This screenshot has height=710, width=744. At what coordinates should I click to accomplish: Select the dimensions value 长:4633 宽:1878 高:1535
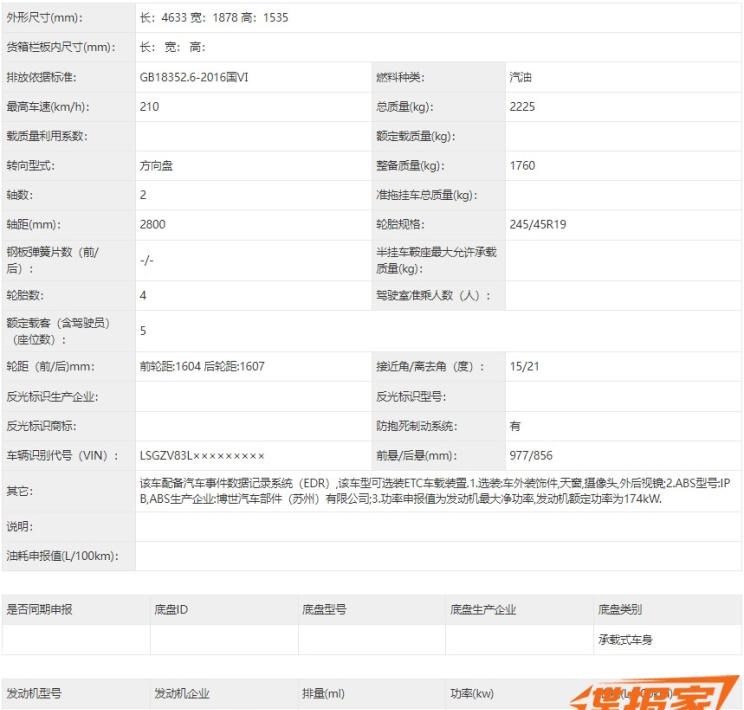[x=214, y=18]
